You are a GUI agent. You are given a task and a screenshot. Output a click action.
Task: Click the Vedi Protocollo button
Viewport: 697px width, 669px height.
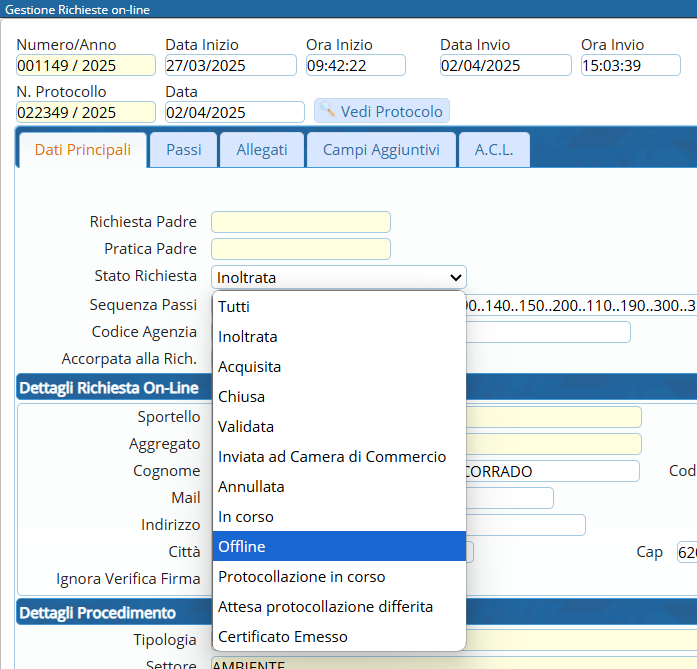pyautogui.click(x=382, y=111)
